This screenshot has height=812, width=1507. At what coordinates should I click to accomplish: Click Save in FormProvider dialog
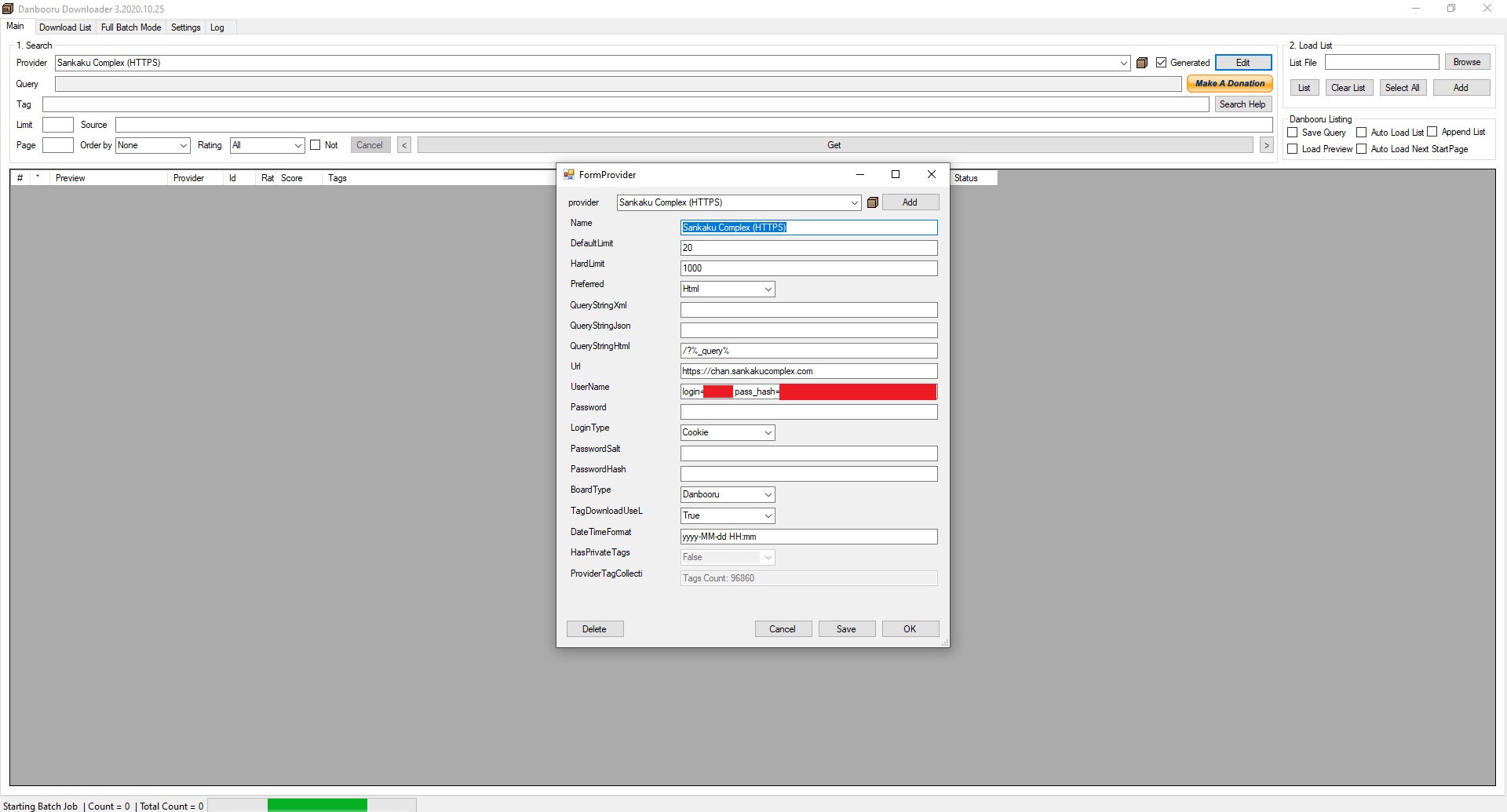coord(846,629)
